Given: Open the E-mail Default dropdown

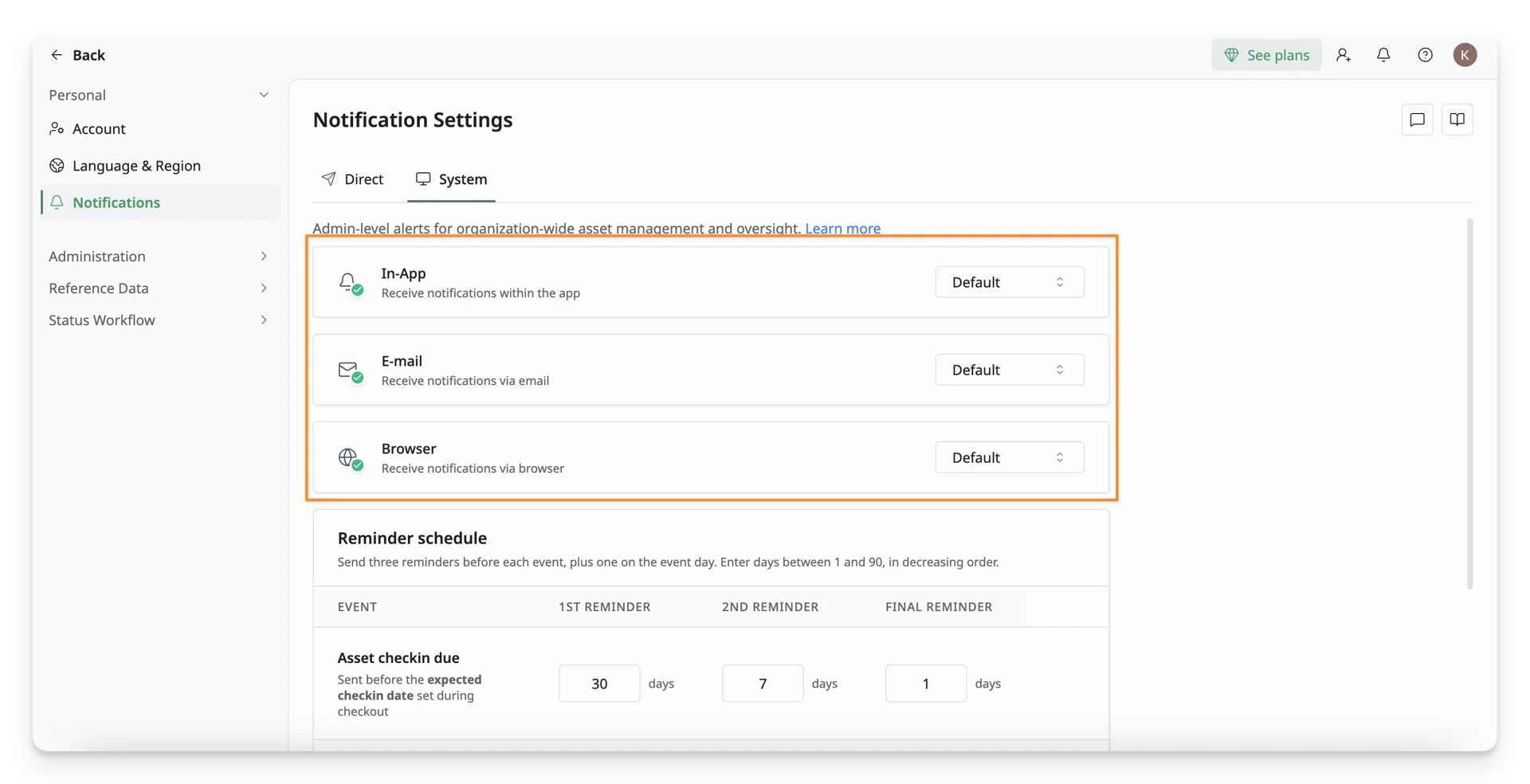Looking at the screenshot, I should coord(1009,370).
